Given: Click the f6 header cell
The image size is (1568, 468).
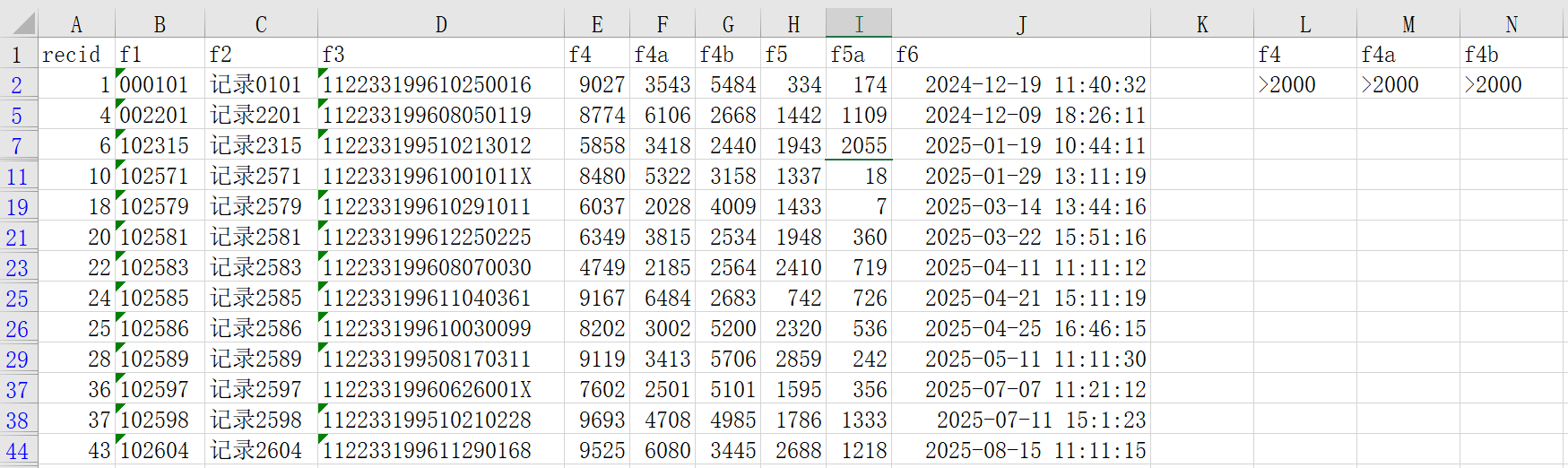Looking at the screenshot, I should (x=1020, y=55).
